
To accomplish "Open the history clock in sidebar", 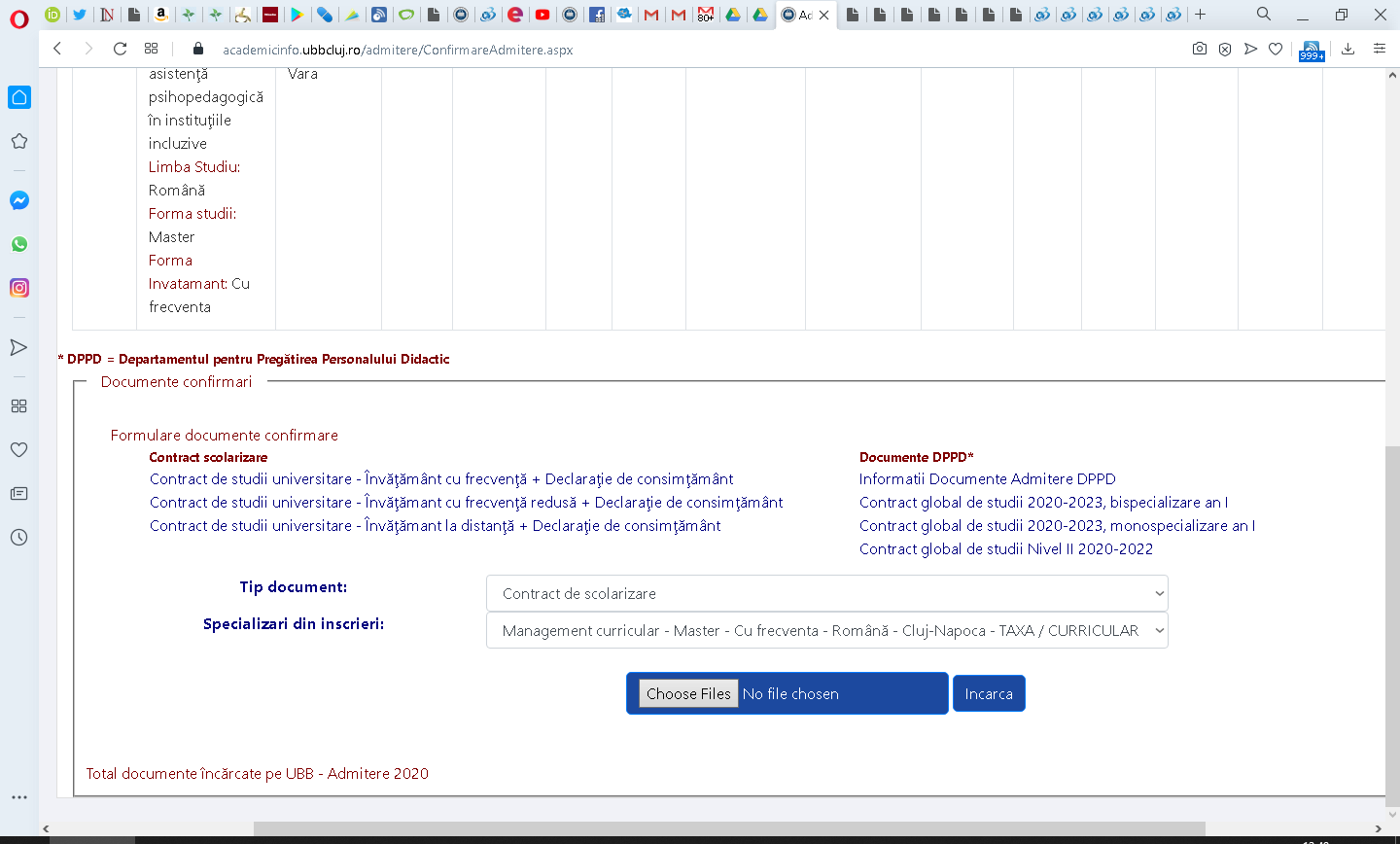I will tap(18, 538).
